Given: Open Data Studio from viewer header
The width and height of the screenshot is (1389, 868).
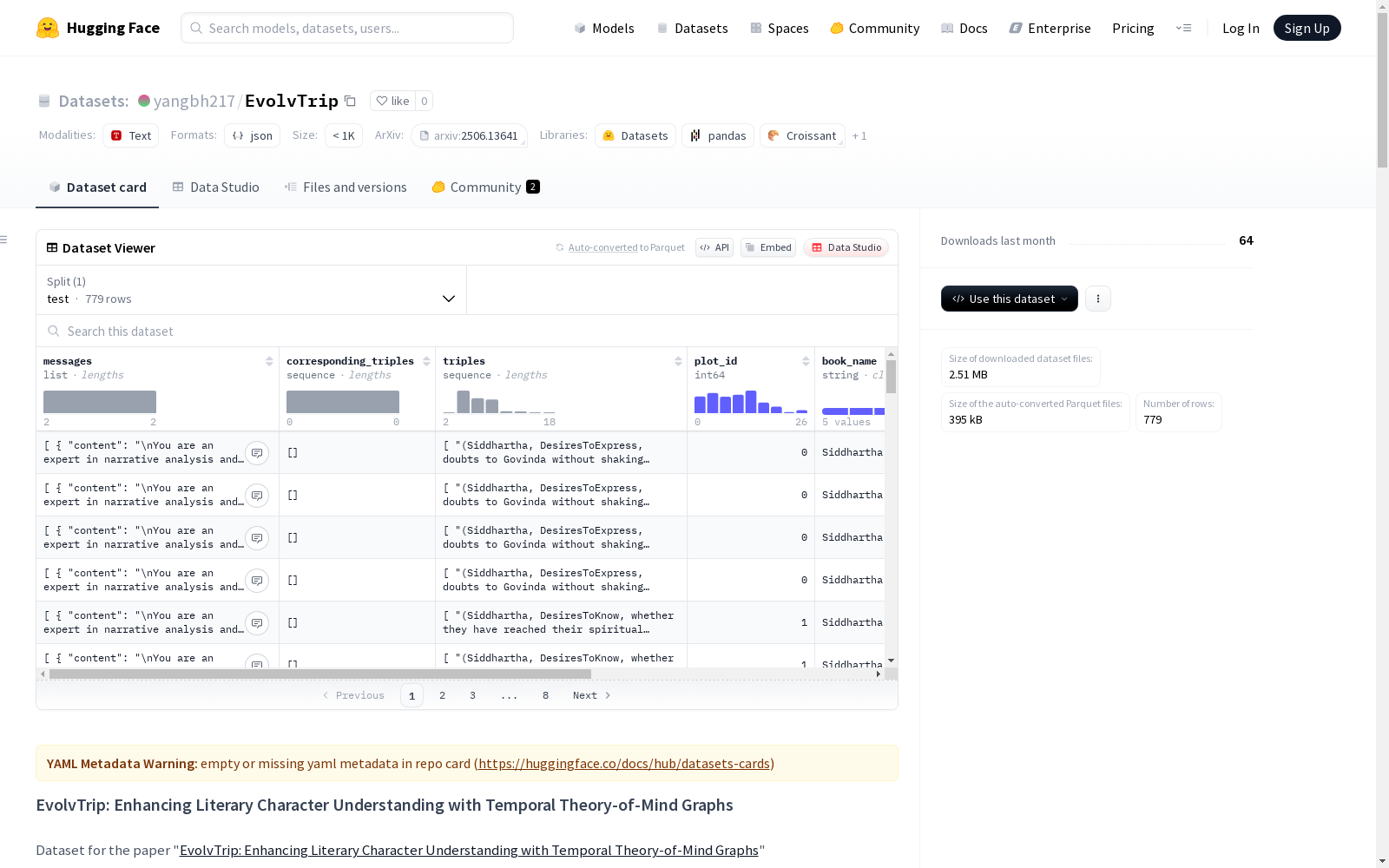Looking at the screenshot, I should pyautogui.click(x=846, y=247).
